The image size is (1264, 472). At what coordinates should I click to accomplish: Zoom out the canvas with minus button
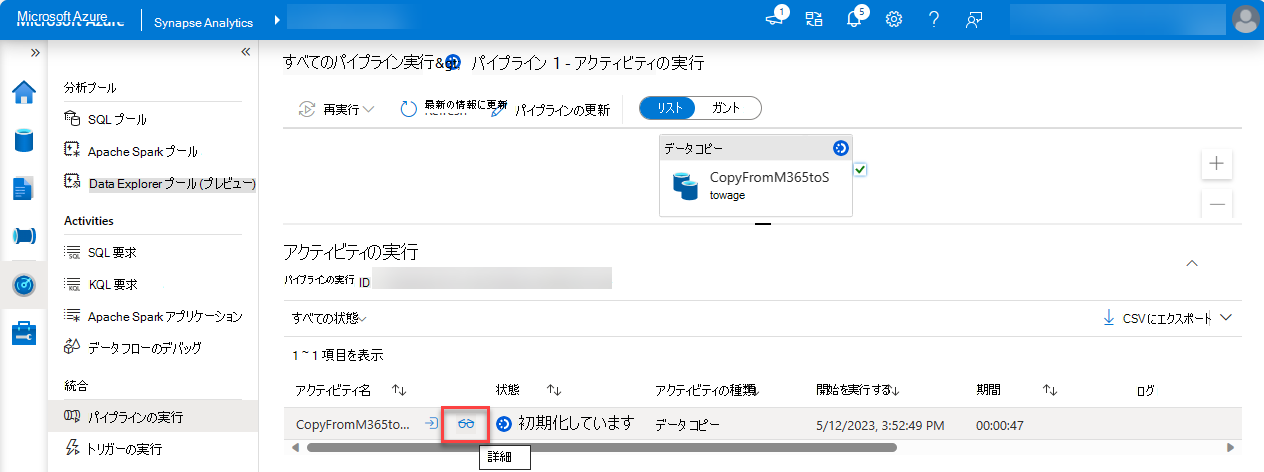point(1216,204)
